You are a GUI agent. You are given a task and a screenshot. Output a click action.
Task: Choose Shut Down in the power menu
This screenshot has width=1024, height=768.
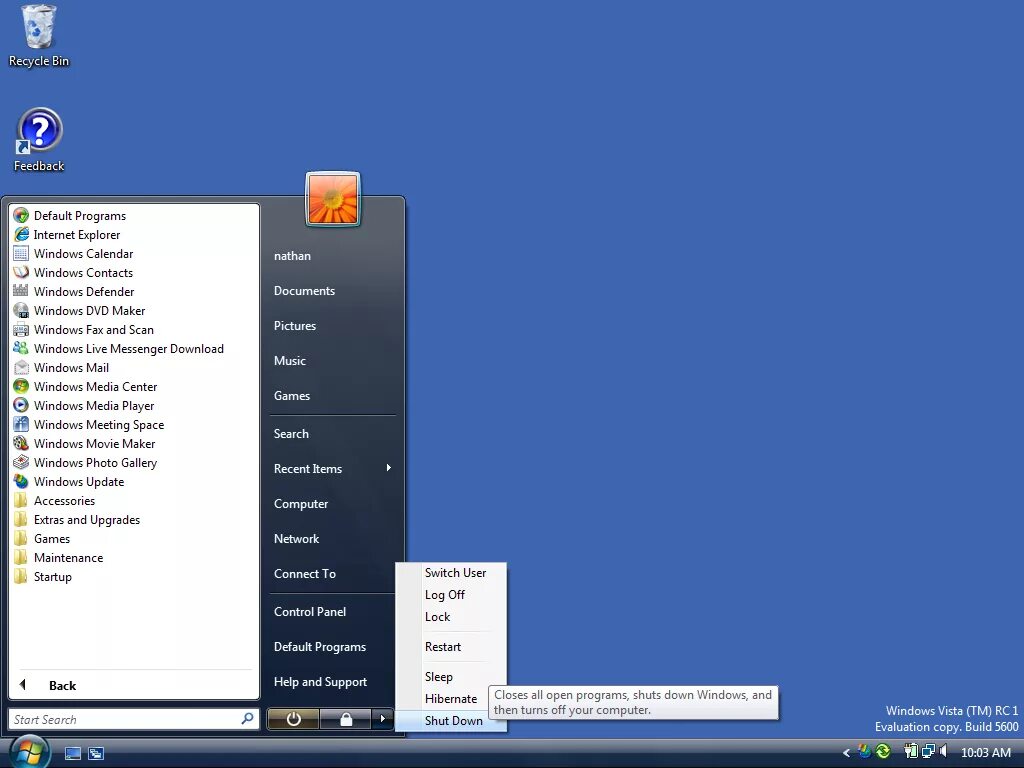click(452, 720)
